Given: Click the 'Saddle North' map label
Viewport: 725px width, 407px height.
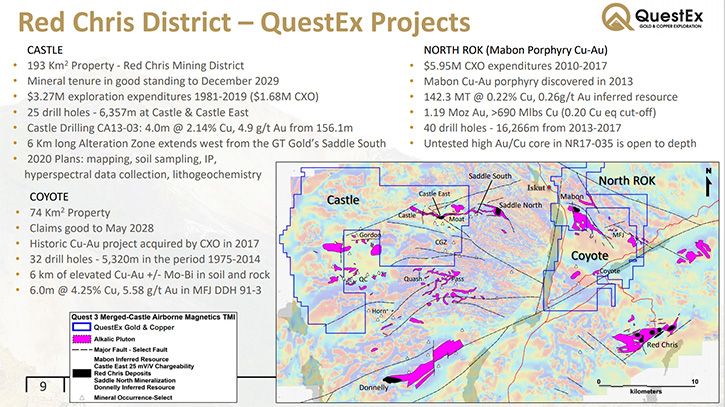Looking at the screenshot, I should [521, 205].
